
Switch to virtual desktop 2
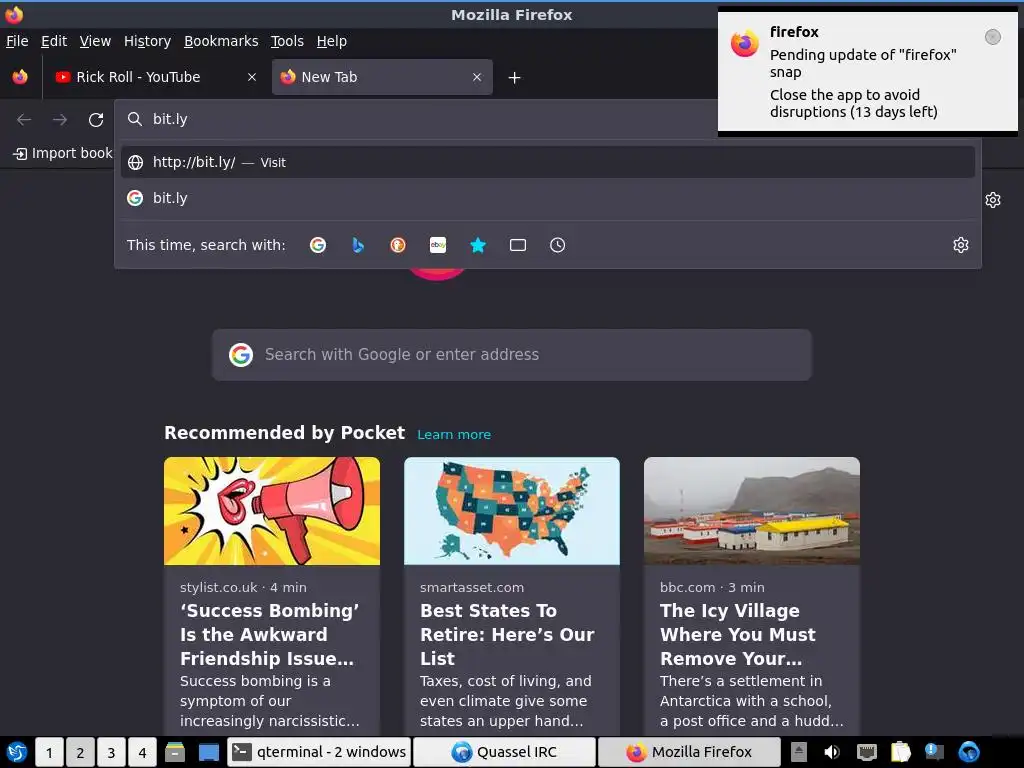coord(80,752)
